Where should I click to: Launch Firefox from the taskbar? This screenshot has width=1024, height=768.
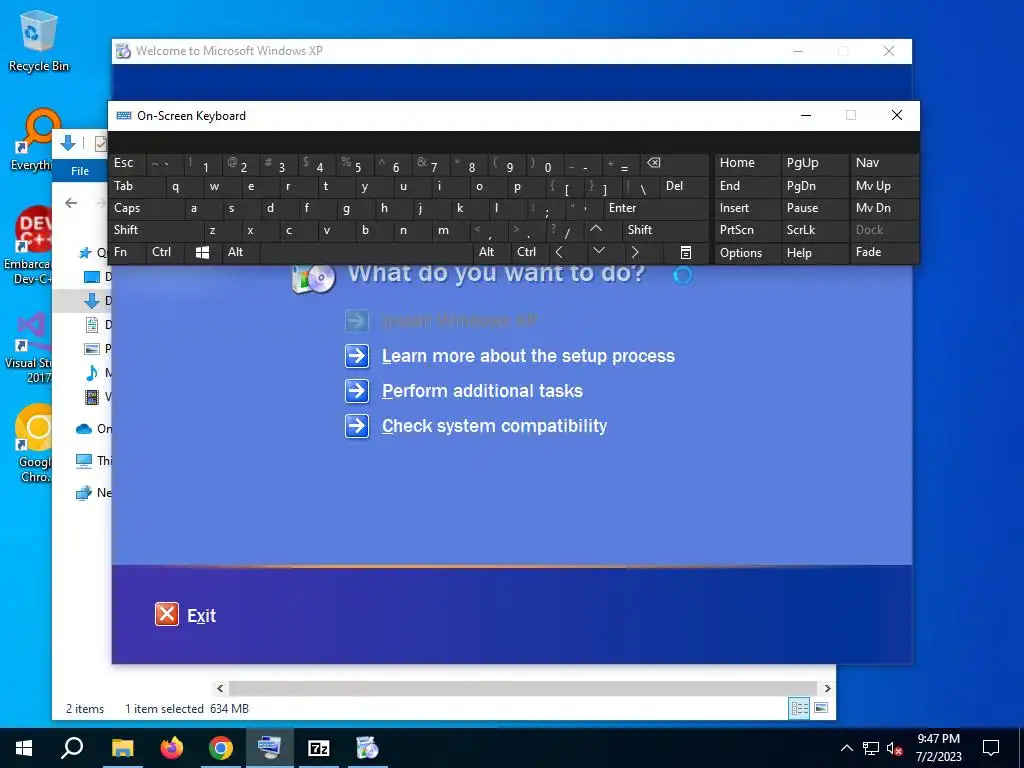click(172, 748)
